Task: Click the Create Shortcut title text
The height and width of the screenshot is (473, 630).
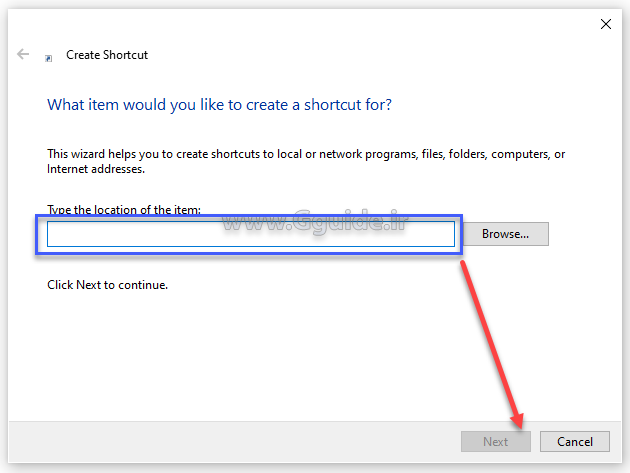Action: click(x=107, y=55)
